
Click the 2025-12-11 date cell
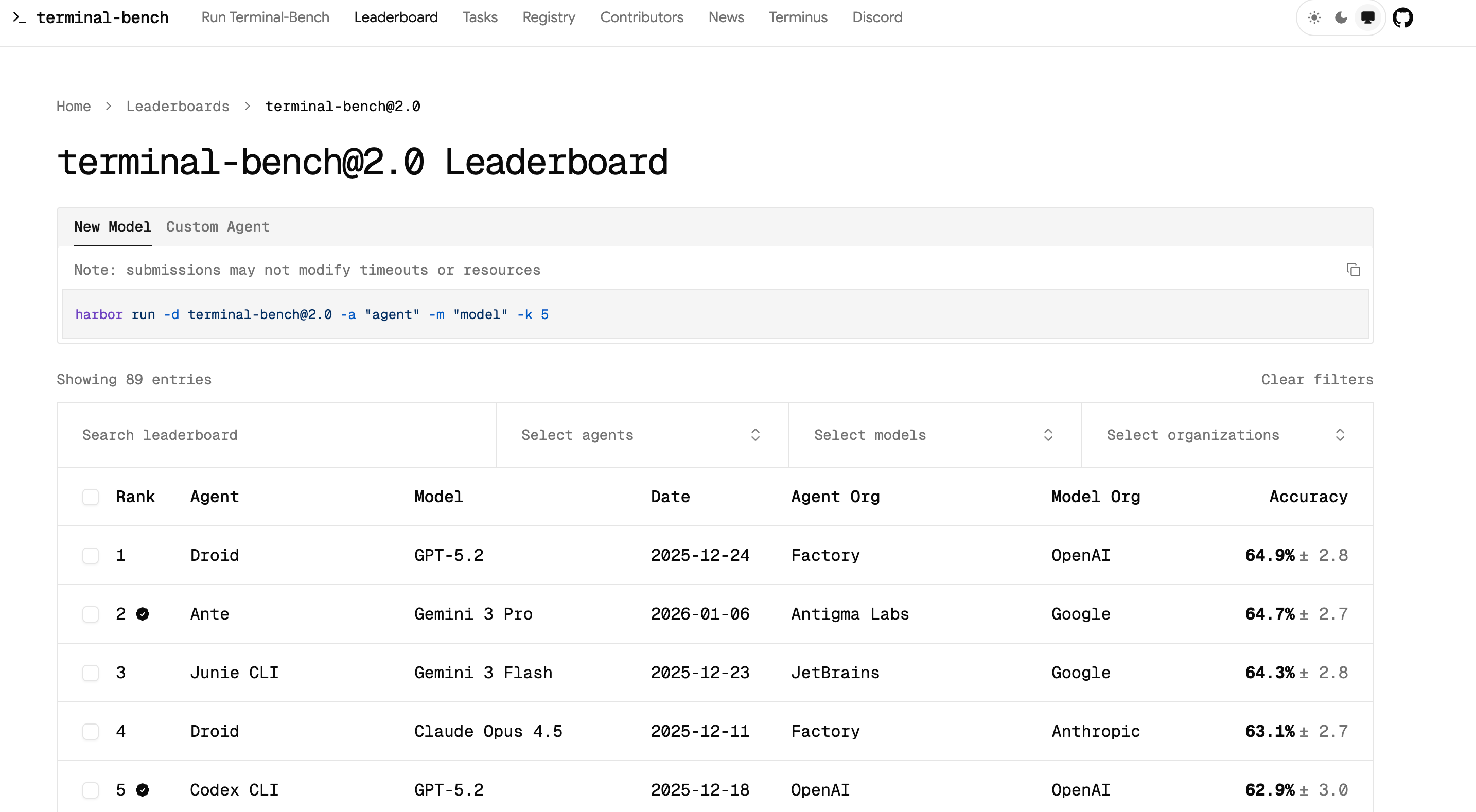tap(699, 731)
